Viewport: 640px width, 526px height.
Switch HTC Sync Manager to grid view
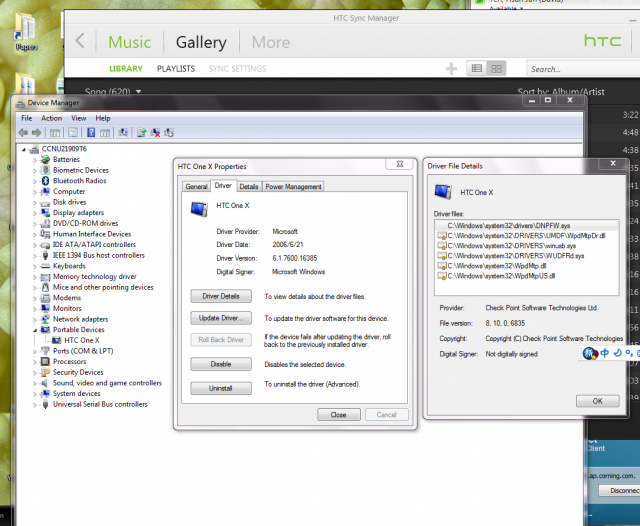496,69
